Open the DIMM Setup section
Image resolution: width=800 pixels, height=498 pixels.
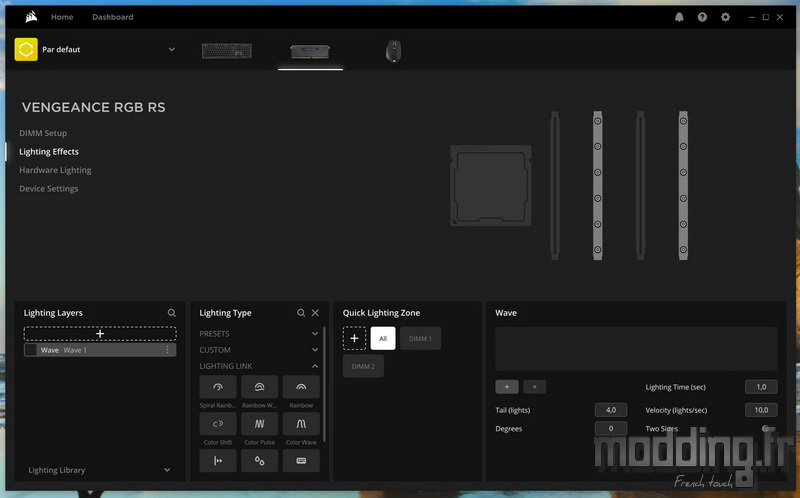coord(43,133)
